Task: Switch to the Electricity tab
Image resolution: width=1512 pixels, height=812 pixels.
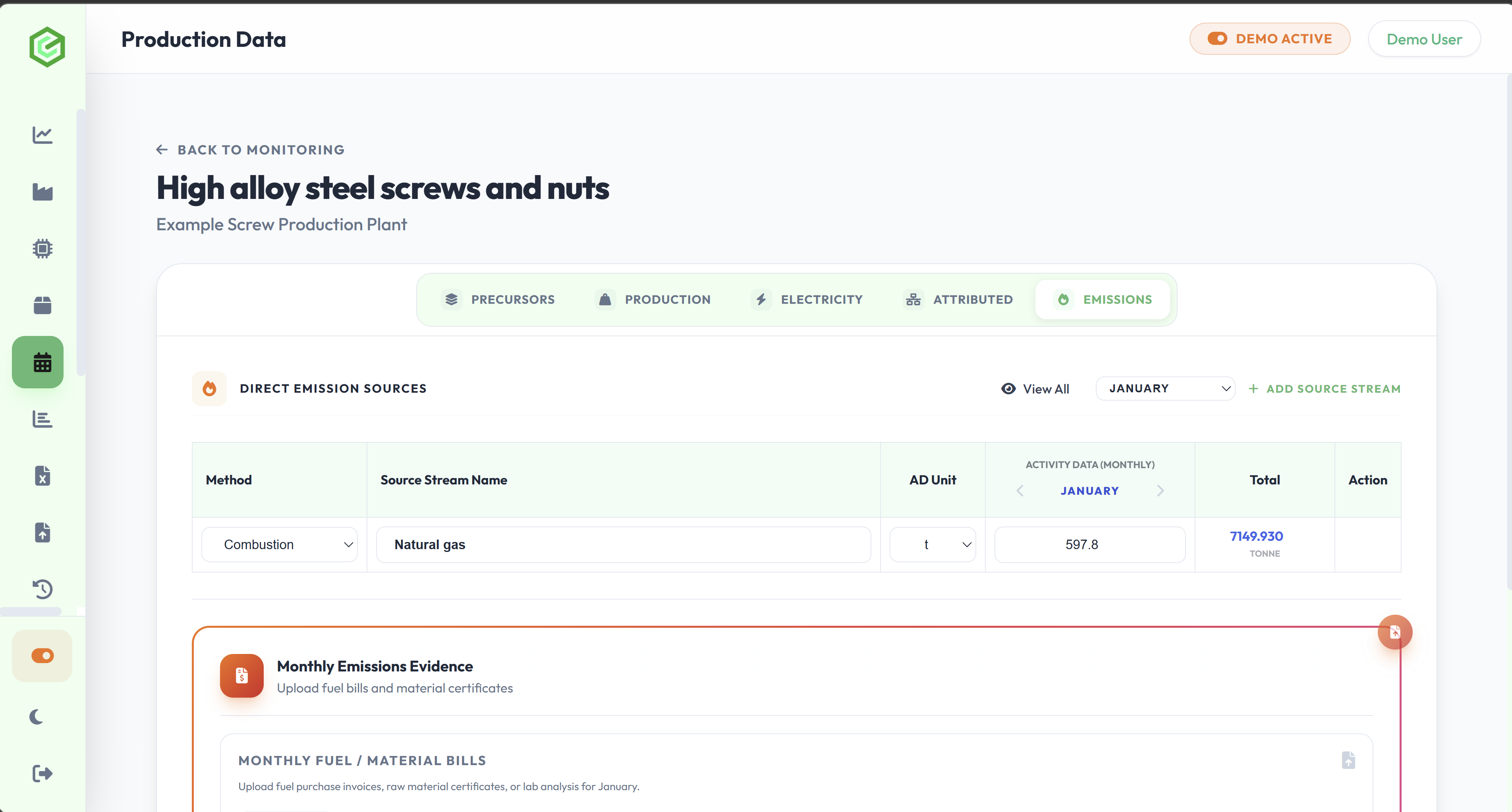Action: pyautogui.click(x=807, y=299)
